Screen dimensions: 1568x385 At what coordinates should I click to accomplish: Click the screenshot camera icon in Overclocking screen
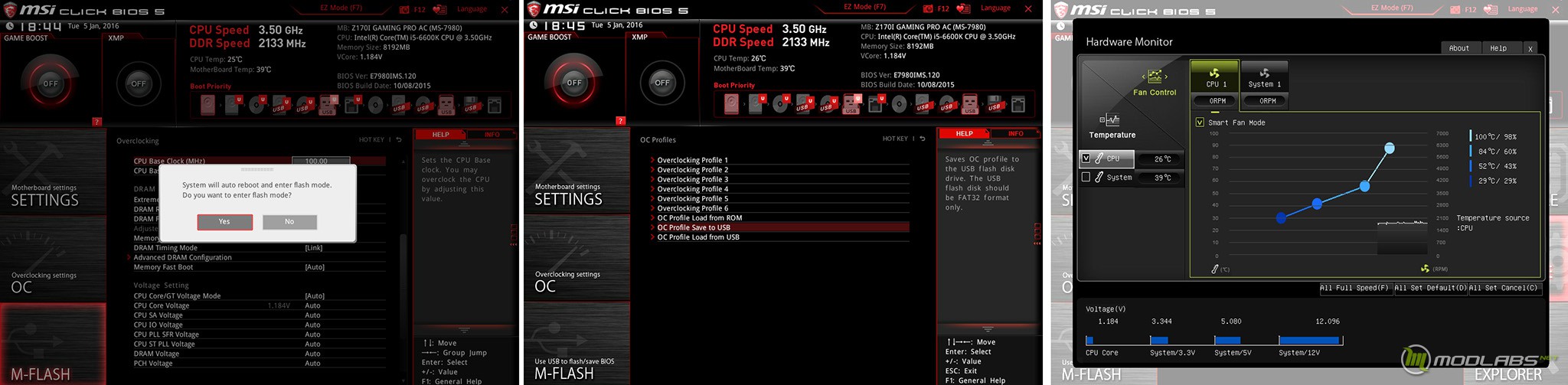tap(403, 9)
